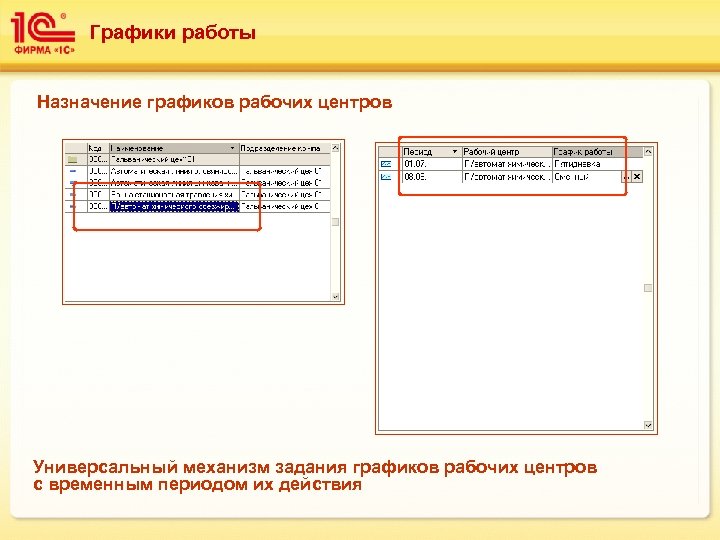Click scroll-up arrow of the right schedules table
720x540 pixels.
648,152
